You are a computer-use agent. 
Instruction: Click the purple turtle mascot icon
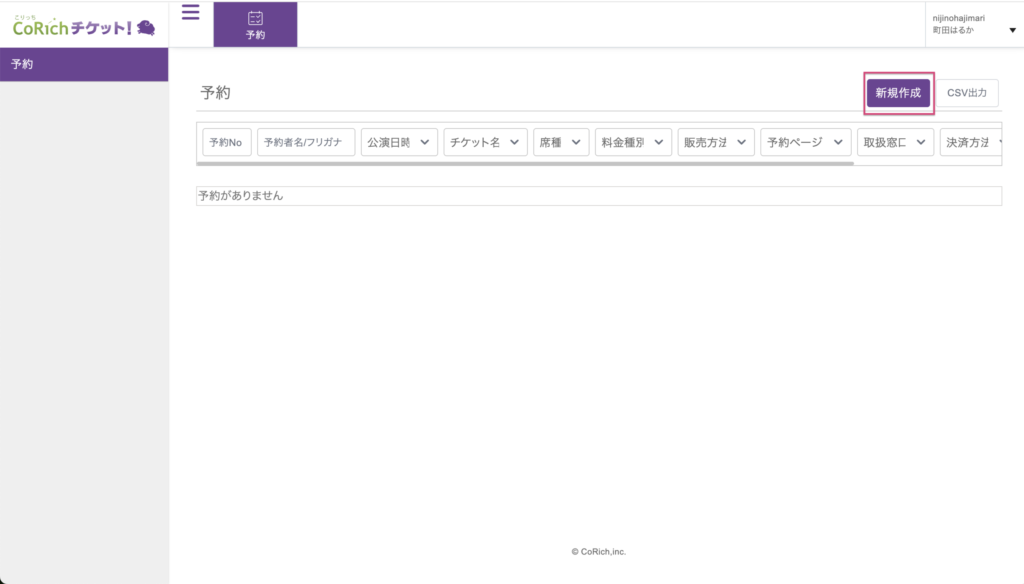coord(146,27)
